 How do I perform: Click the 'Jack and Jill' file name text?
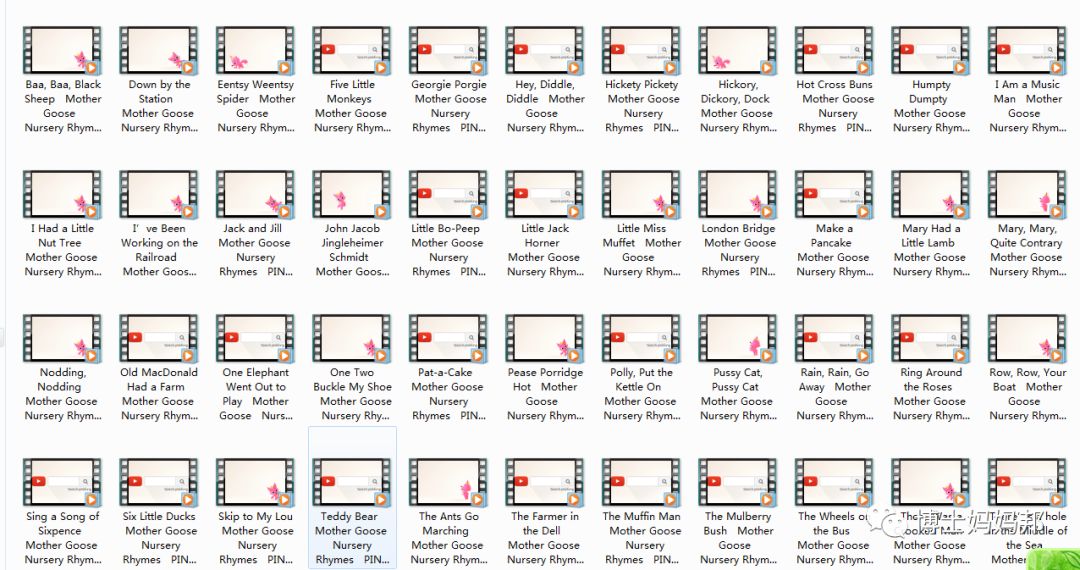click(252, 228)
